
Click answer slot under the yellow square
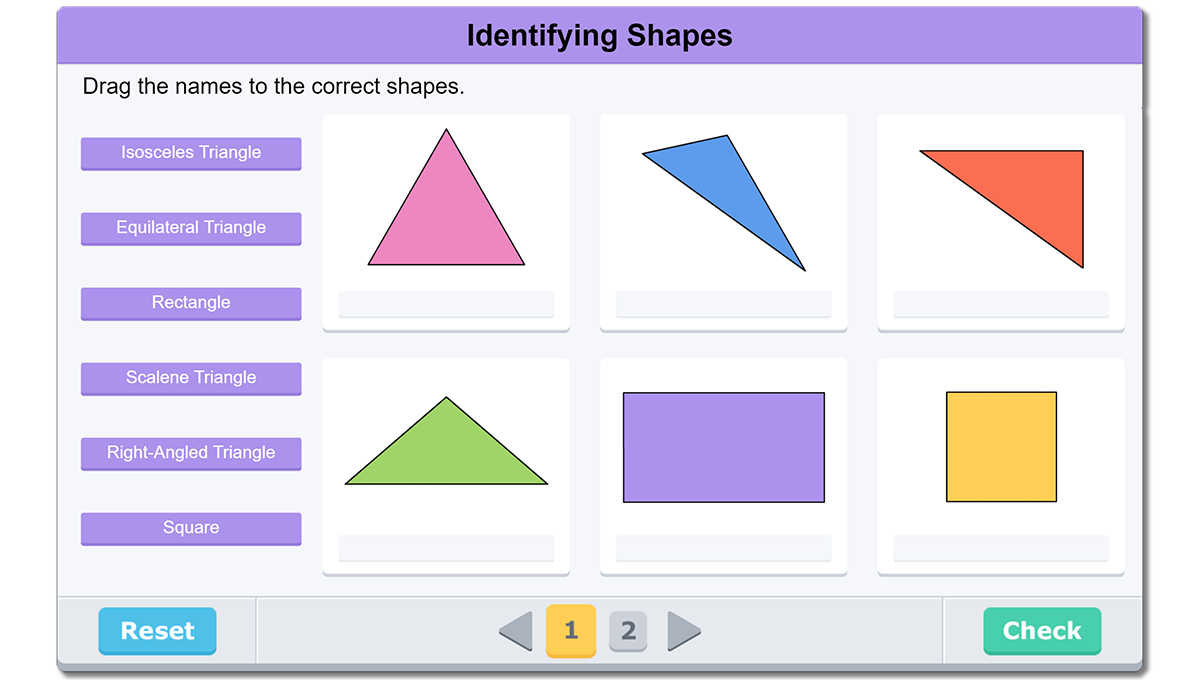point(1001,548)
